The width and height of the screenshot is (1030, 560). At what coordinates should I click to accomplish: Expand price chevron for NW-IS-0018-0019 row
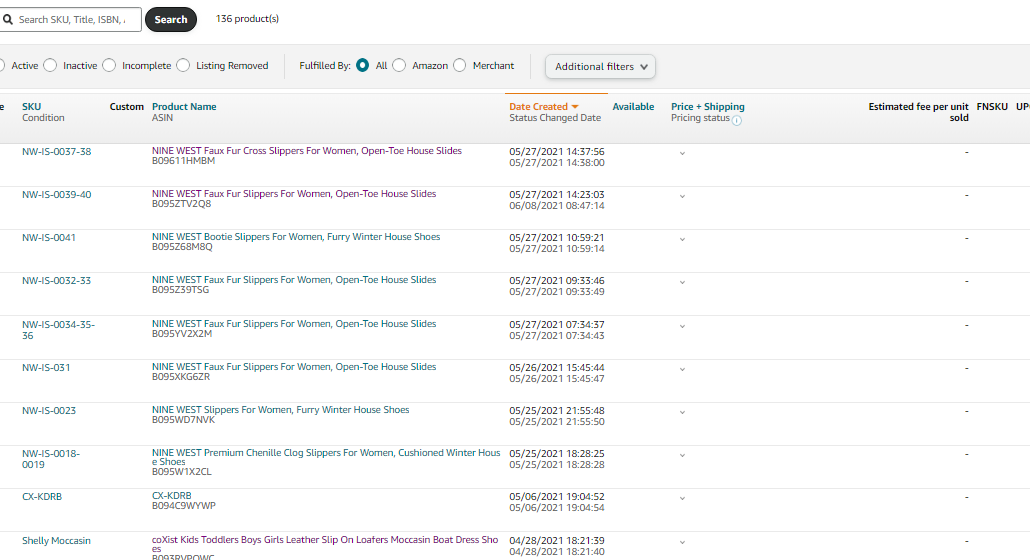tap(683, 455)
